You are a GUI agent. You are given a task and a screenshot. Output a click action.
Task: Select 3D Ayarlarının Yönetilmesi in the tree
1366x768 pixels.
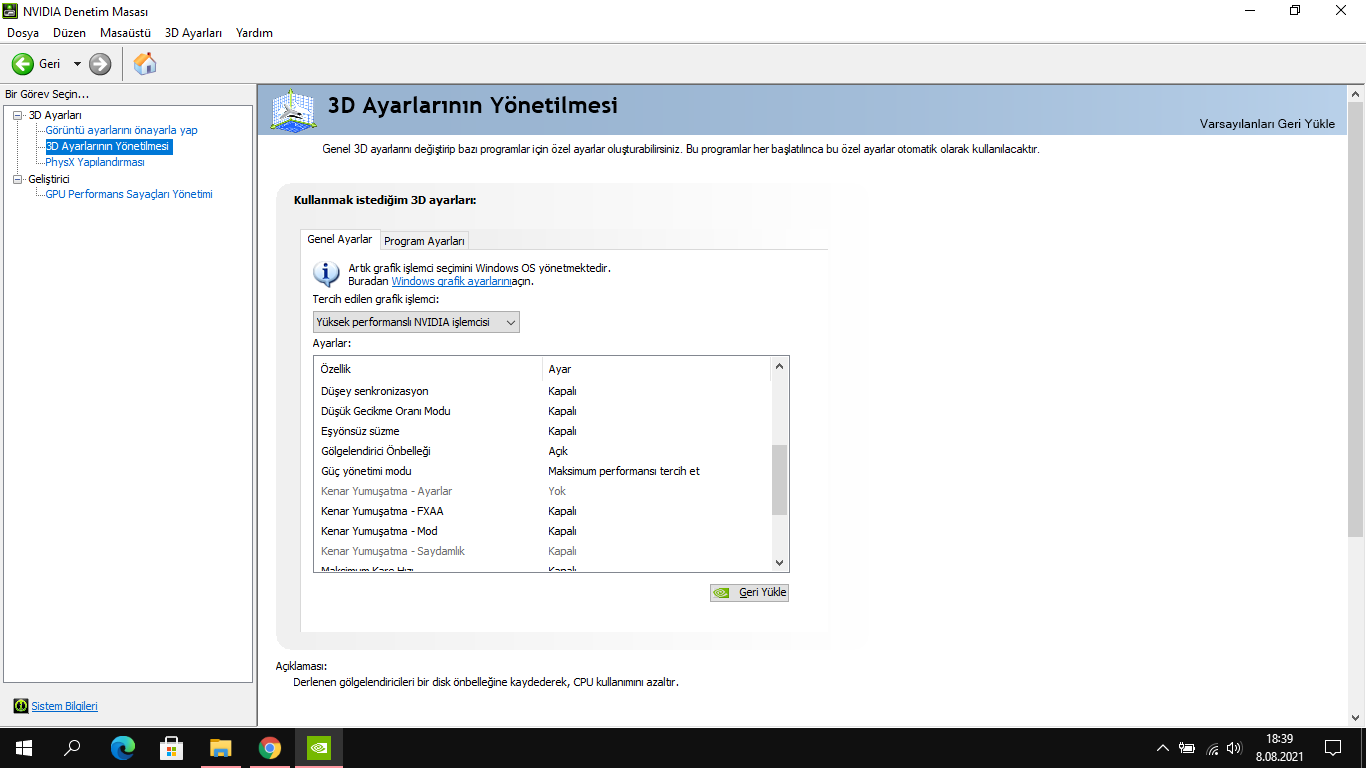click(x=109, y=146)
